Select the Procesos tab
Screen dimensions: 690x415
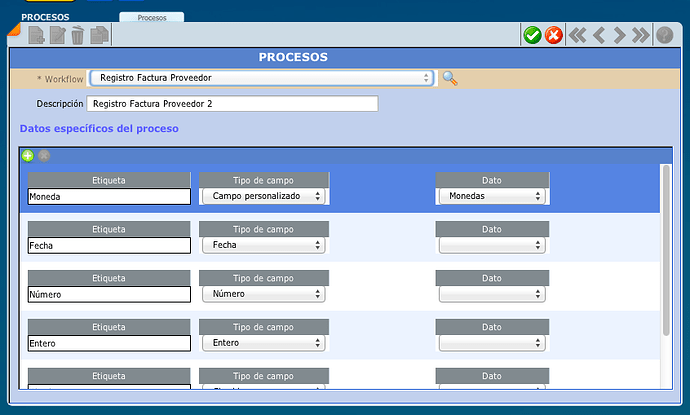pos(152,18)
